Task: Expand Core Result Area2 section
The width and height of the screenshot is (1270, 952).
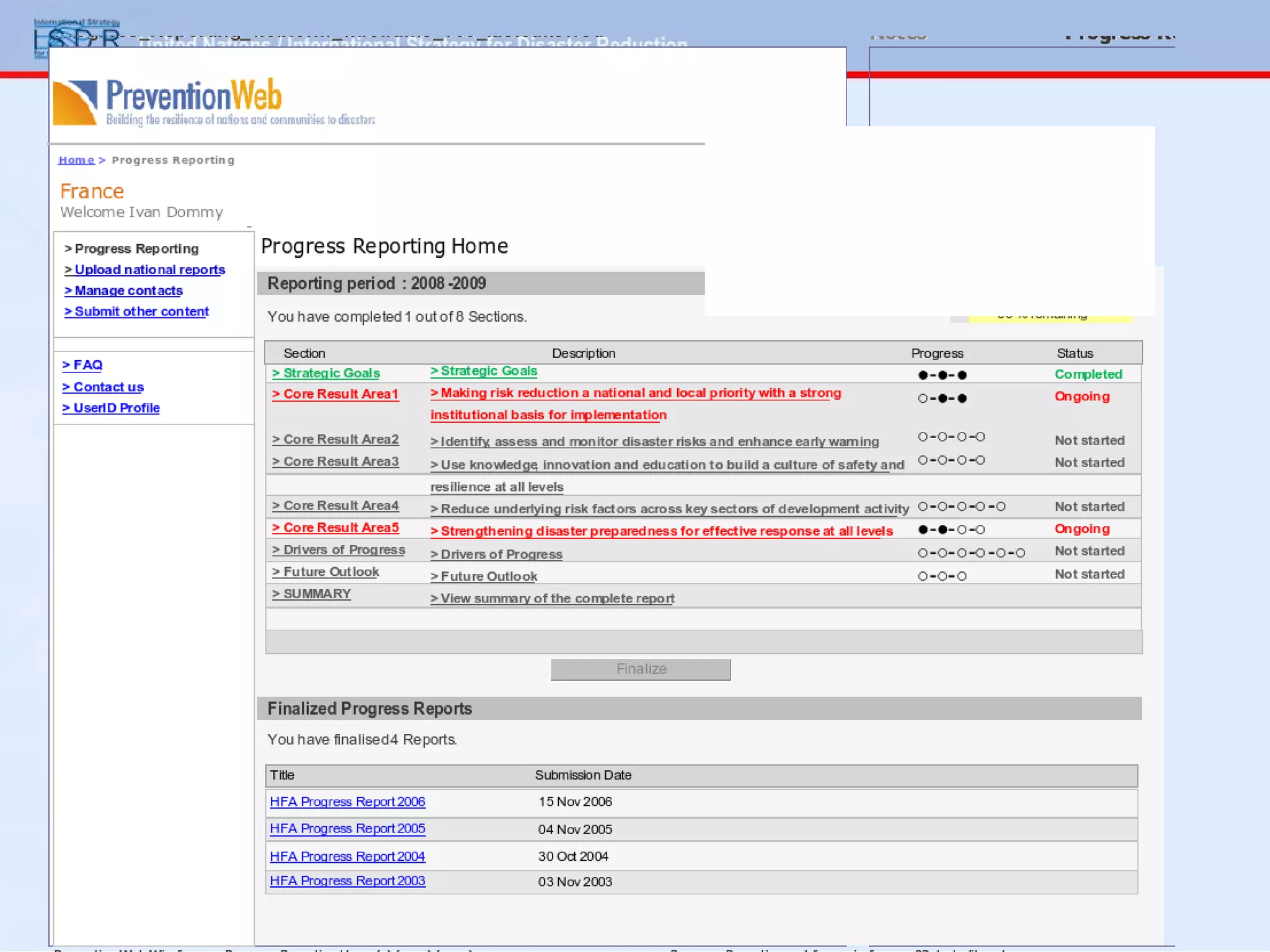Action: tap(335, 439)
